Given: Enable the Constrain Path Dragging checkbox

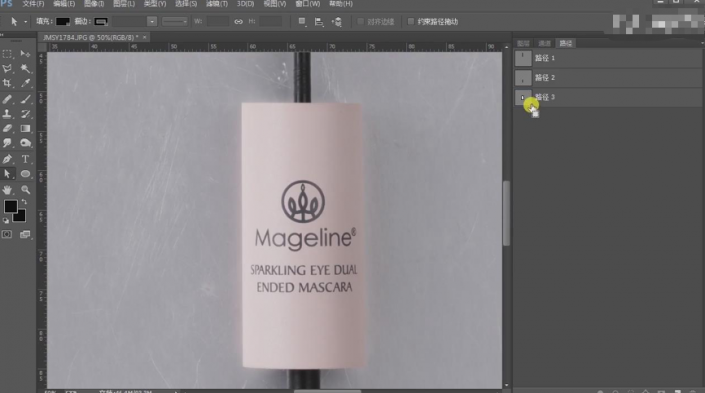Looking at the screenshot, I should pos(411,22).
